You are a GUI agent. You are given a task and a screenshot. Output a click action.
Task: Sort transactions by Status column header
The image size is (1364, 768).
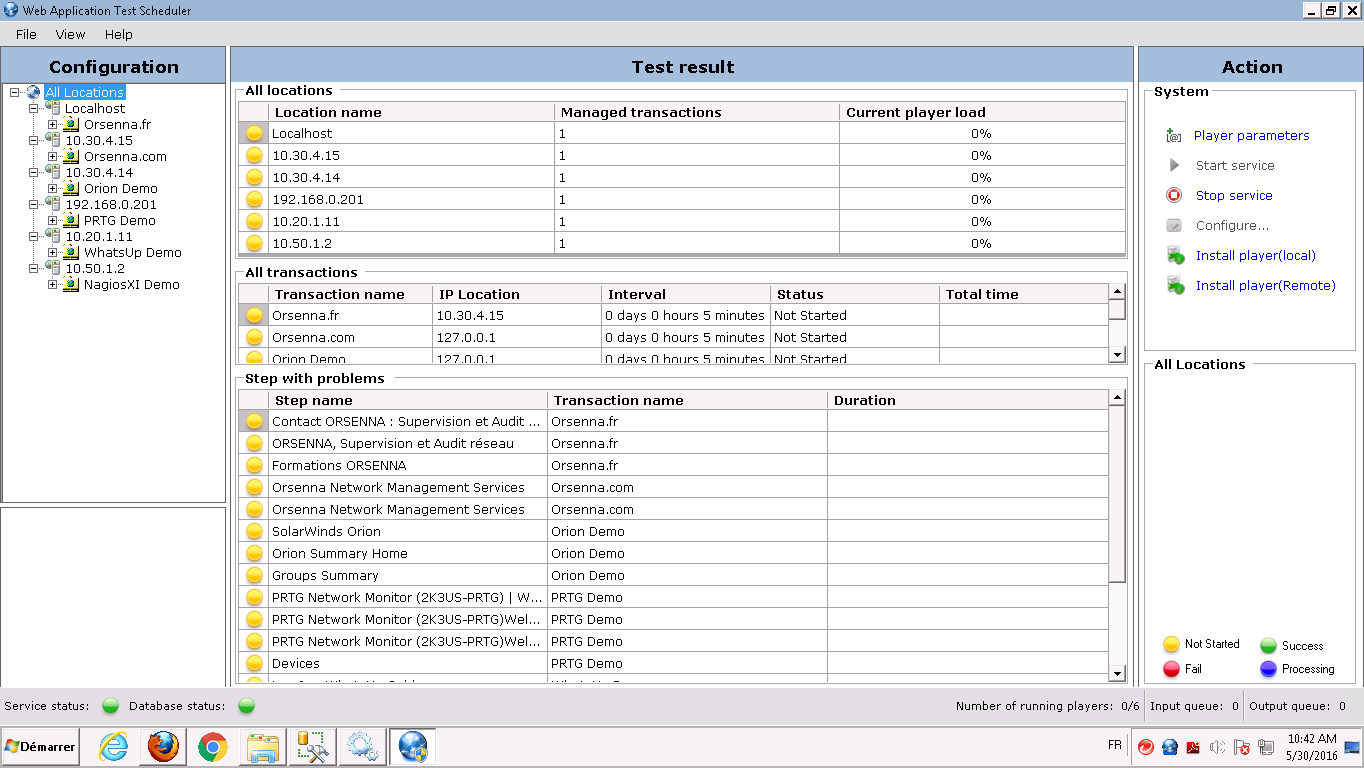(855, 294)
